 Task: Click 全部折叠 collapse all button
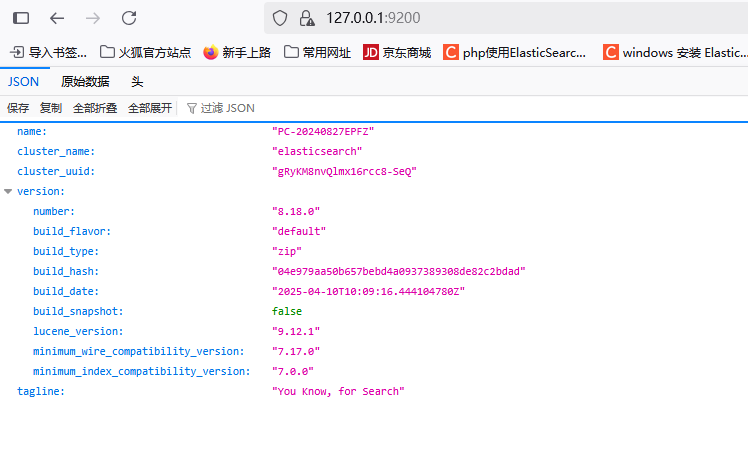[95, 108]
